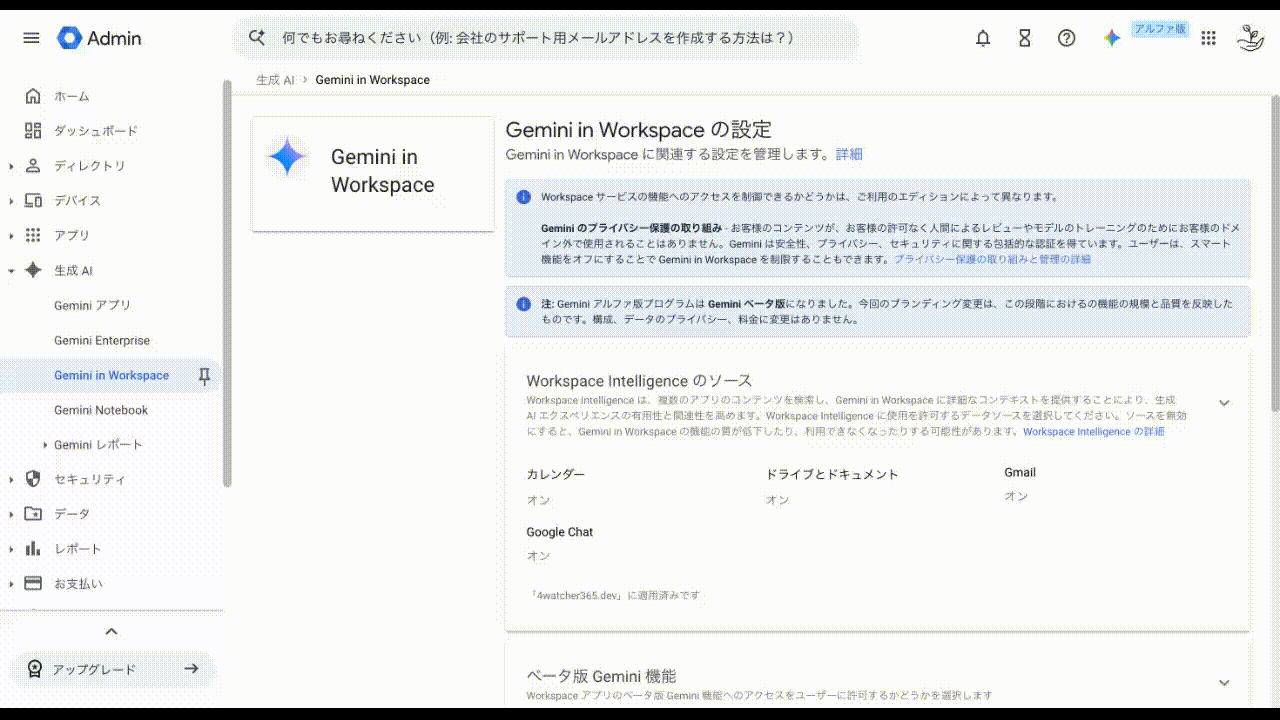Image resolution: width=1280 pixels, height=720 pixels.
Task: Expand the Directory tree item
Action: coord(11,166)
